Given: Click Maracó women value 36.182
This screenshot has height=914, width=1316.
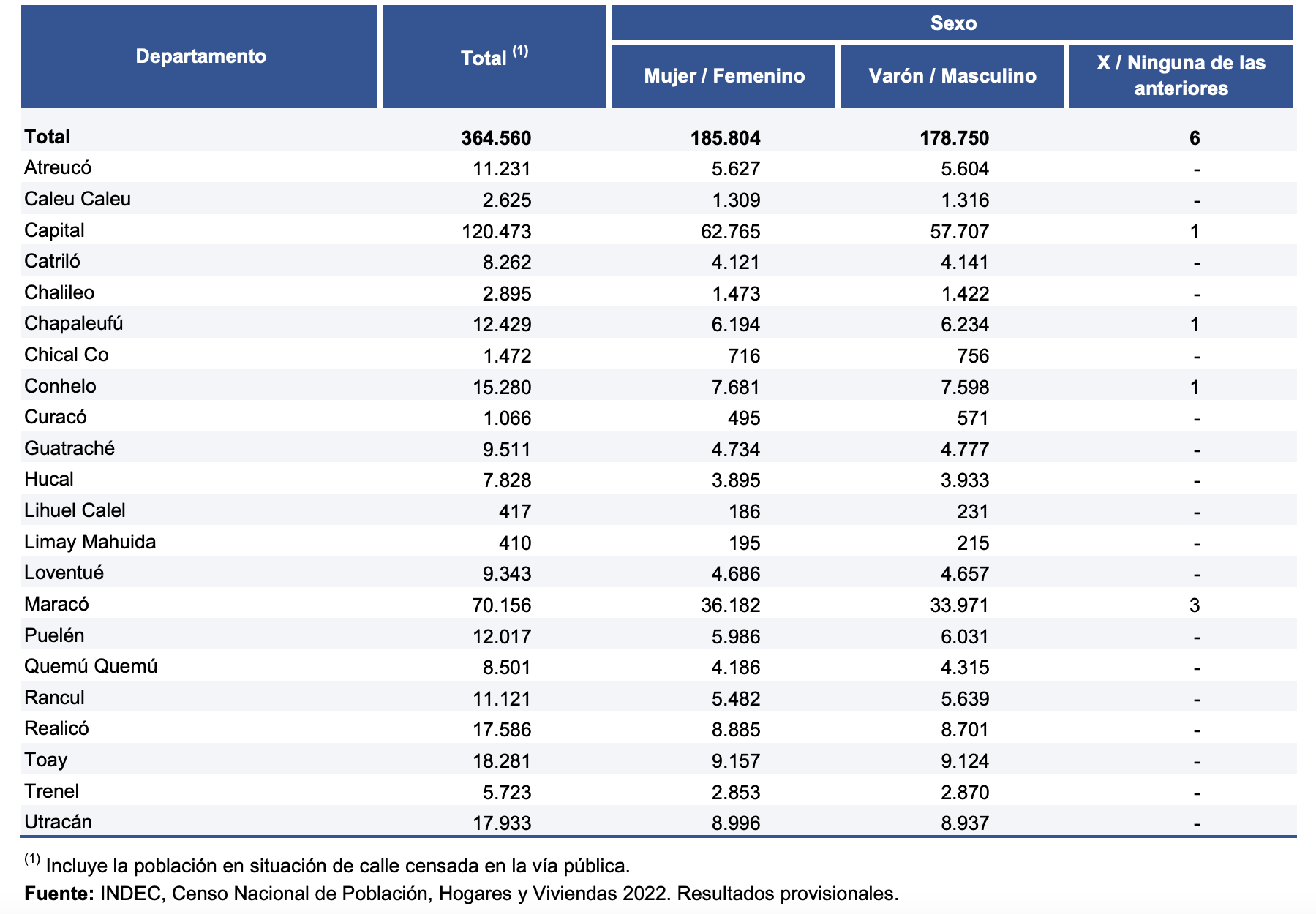Looking at the screenshot, I should coord(730,605).
